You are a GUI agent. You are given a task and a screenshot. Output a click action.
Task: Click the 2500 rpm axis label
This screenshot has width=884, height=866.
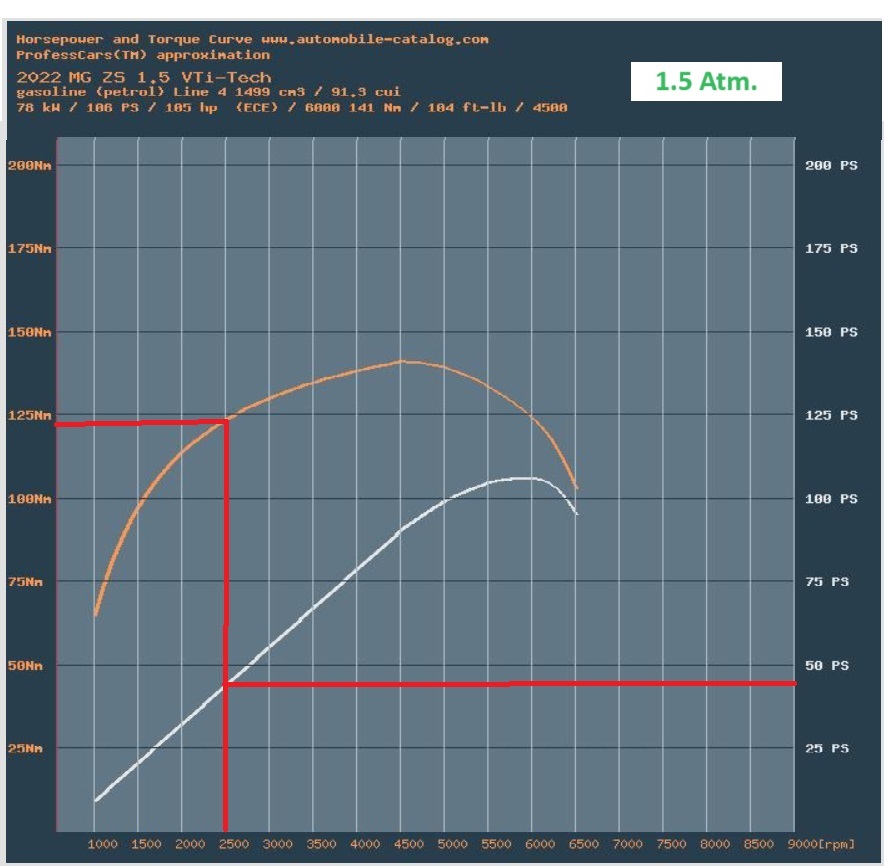233,844
